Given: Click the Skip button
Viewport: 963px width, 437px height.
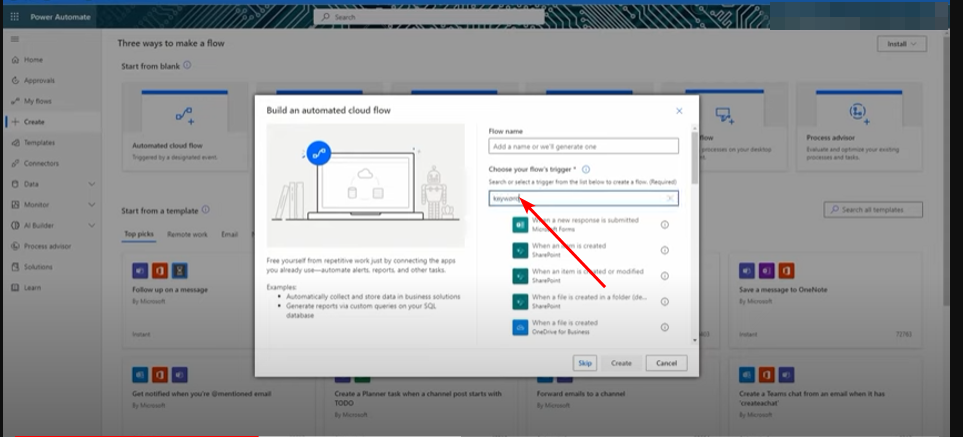Looking at the screenshot, I should click(x=585, y=363).
